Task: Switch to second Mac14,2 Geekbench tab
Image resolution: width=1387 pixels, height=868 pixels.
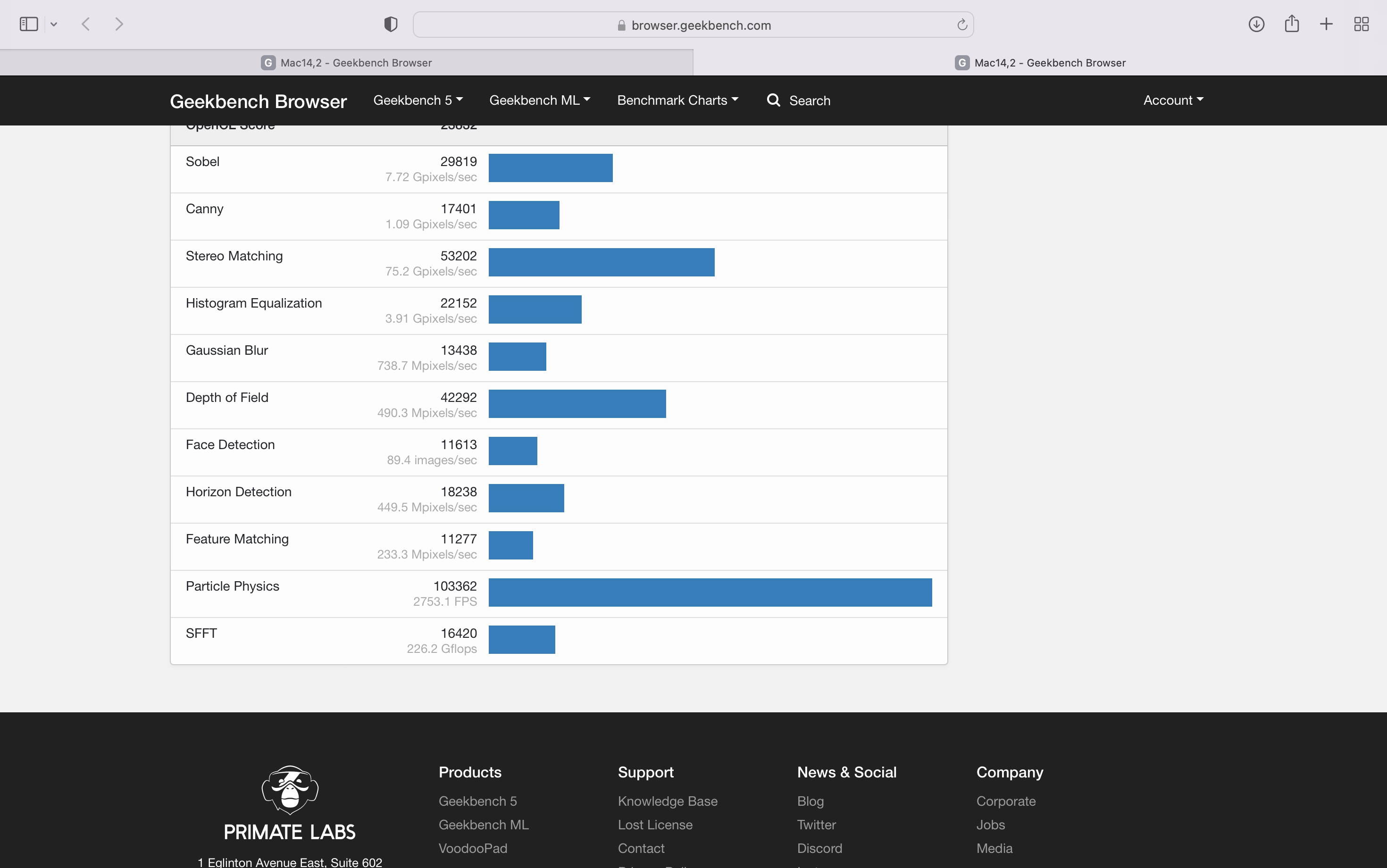Action: 1040,63
